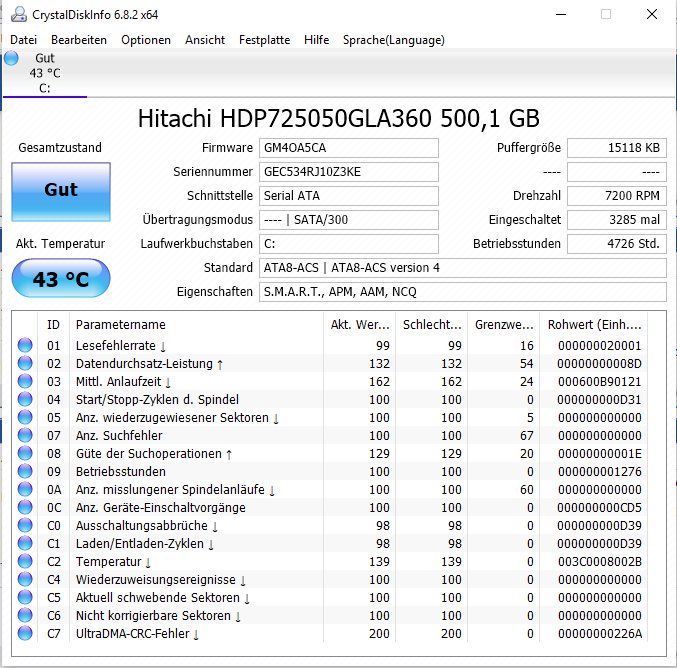Viewport: 677px width, 668px height.
Task: Click current value 200 in UltraDMA row
Action: click(380, 633)
